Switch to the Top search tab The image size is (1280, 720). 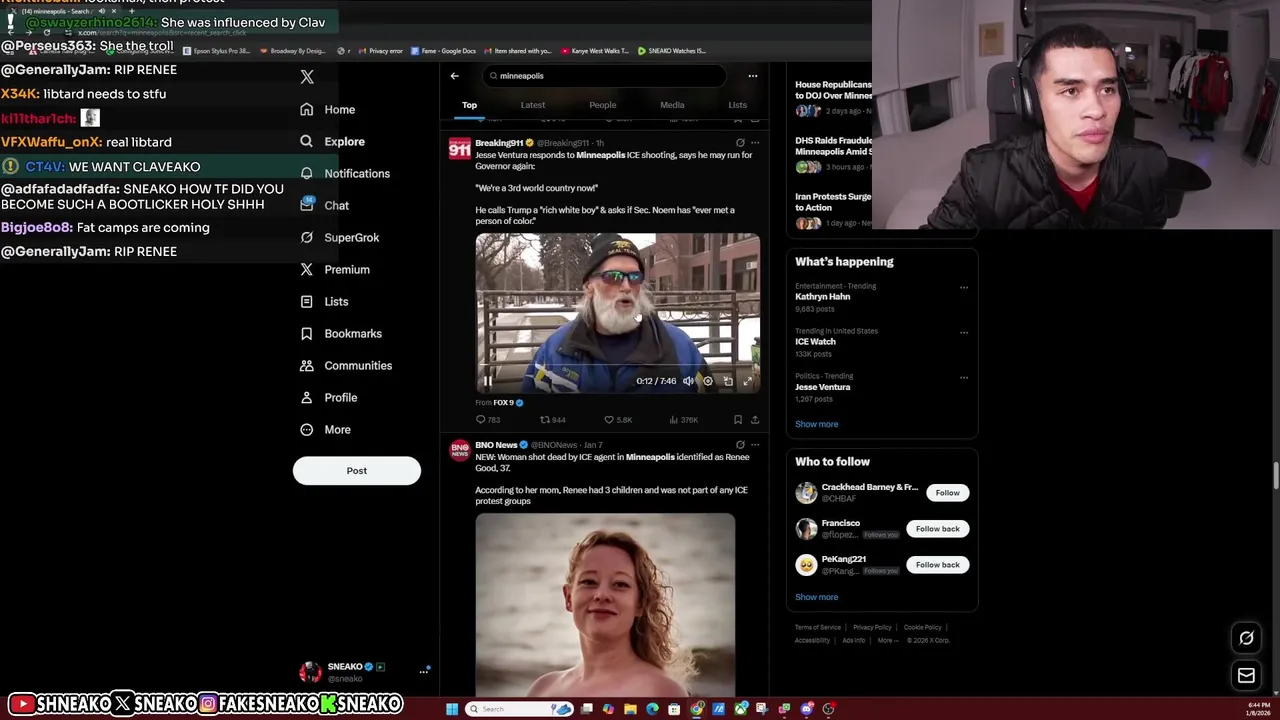coord(469,105)
